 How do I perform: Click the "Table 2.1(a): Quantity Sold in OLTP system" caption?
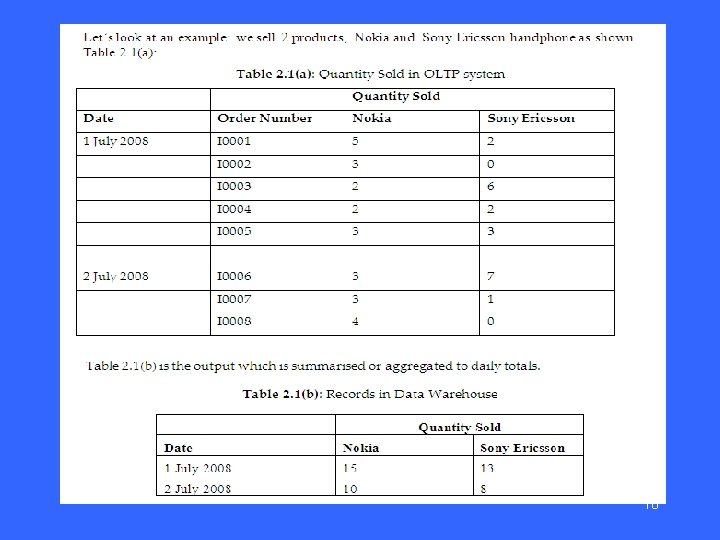coord(371,74)
